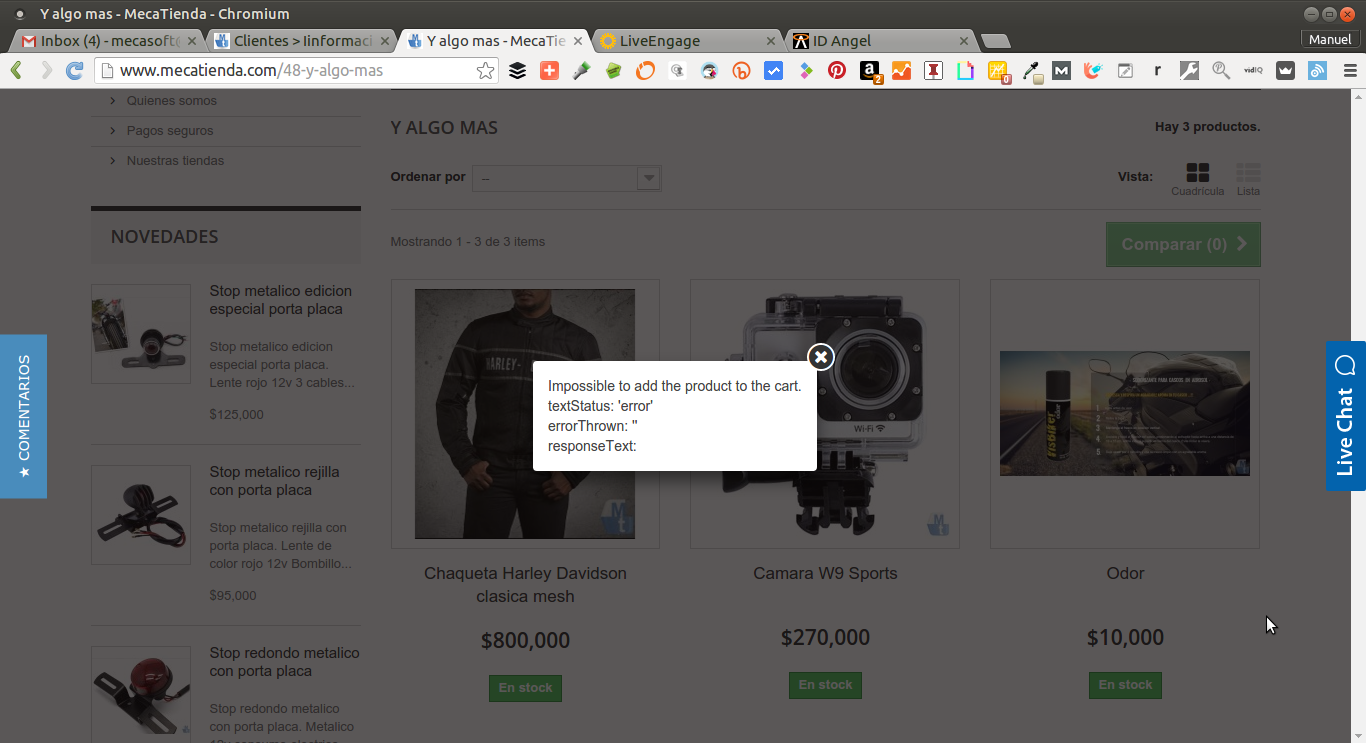1366x743 pixels.
Task: Click the red pushpin extension icon
Action: pyautogui.click(x=933, y=71)
